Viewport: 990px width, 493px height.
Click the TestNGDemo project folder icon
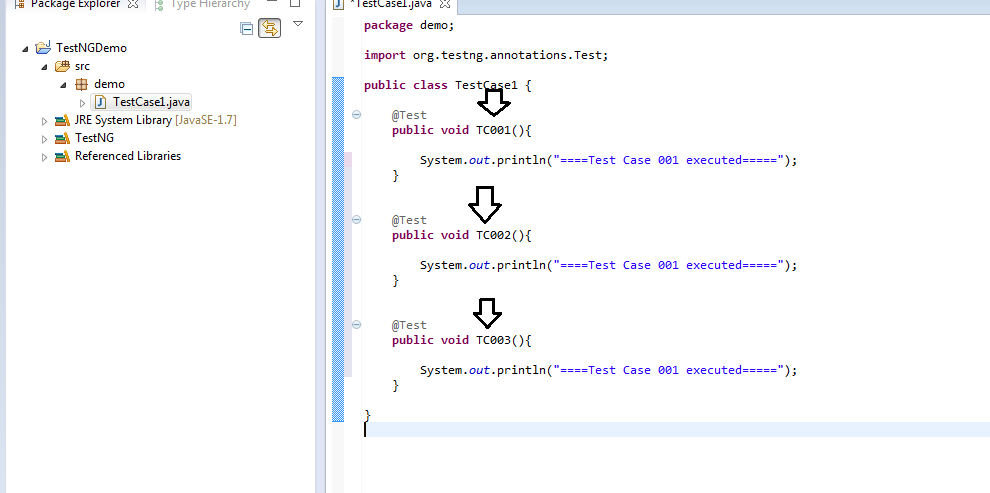click(43, 48)
